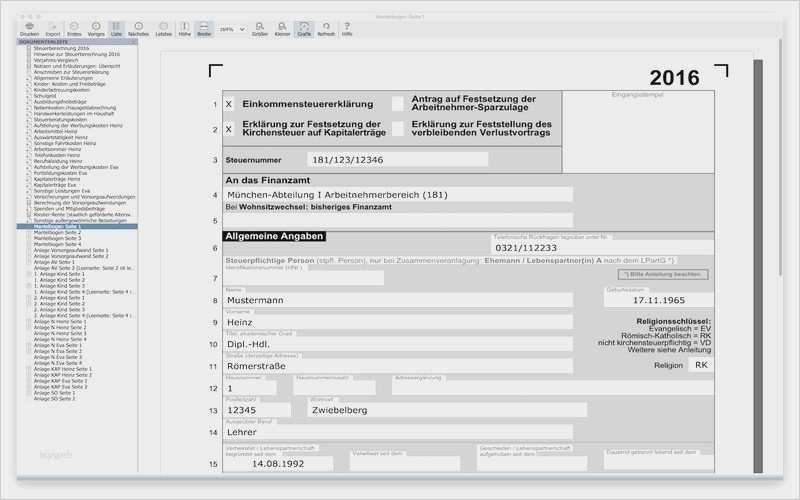Viewport: 800px width, 500px height.
Task: Open Anlage N Eva Seite 2
Action: coord(58,351)
